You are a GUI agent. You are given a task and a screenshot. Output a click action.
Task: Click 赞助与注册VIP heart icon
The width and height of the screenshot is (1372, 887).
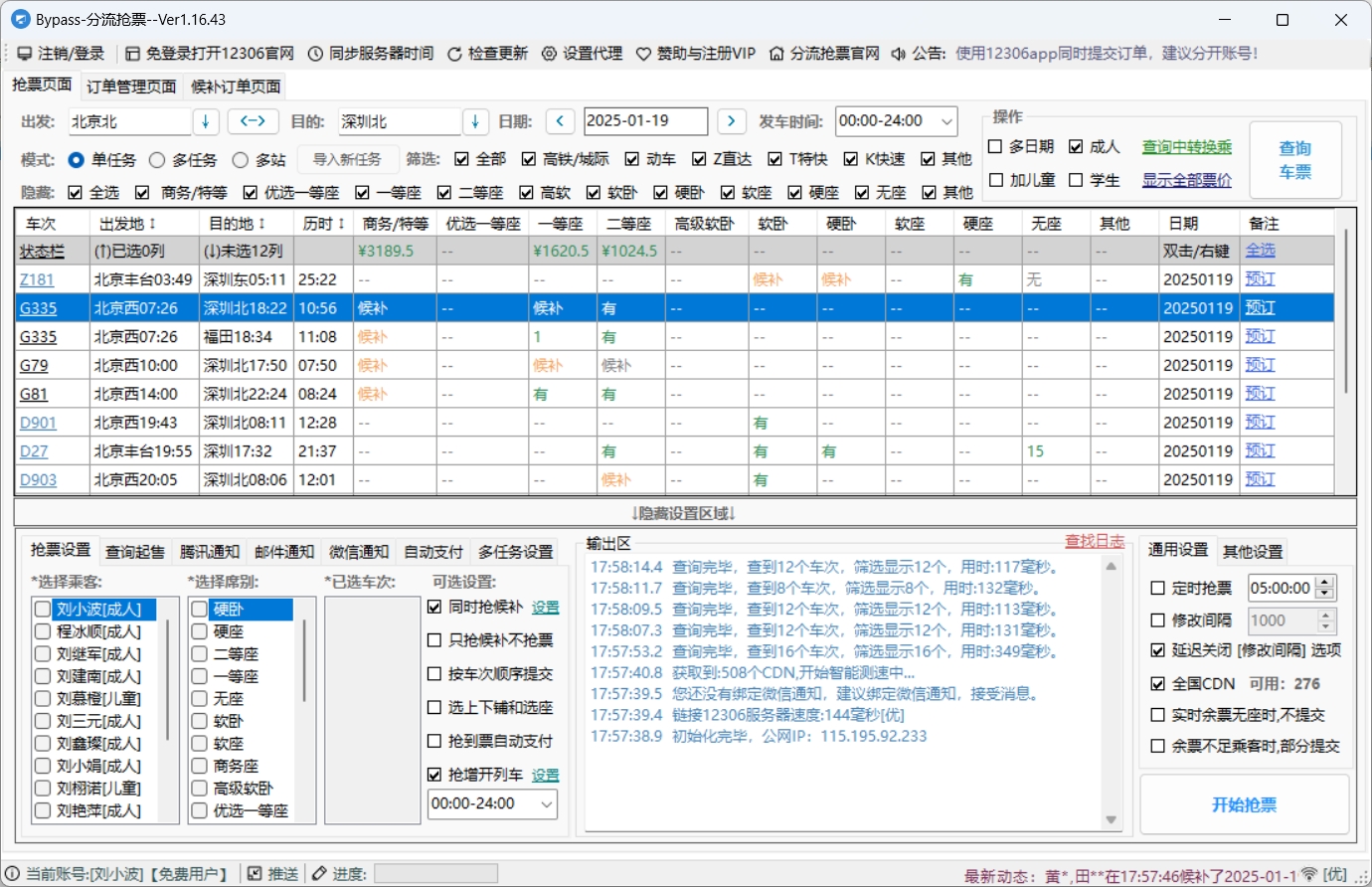(643, 54)
